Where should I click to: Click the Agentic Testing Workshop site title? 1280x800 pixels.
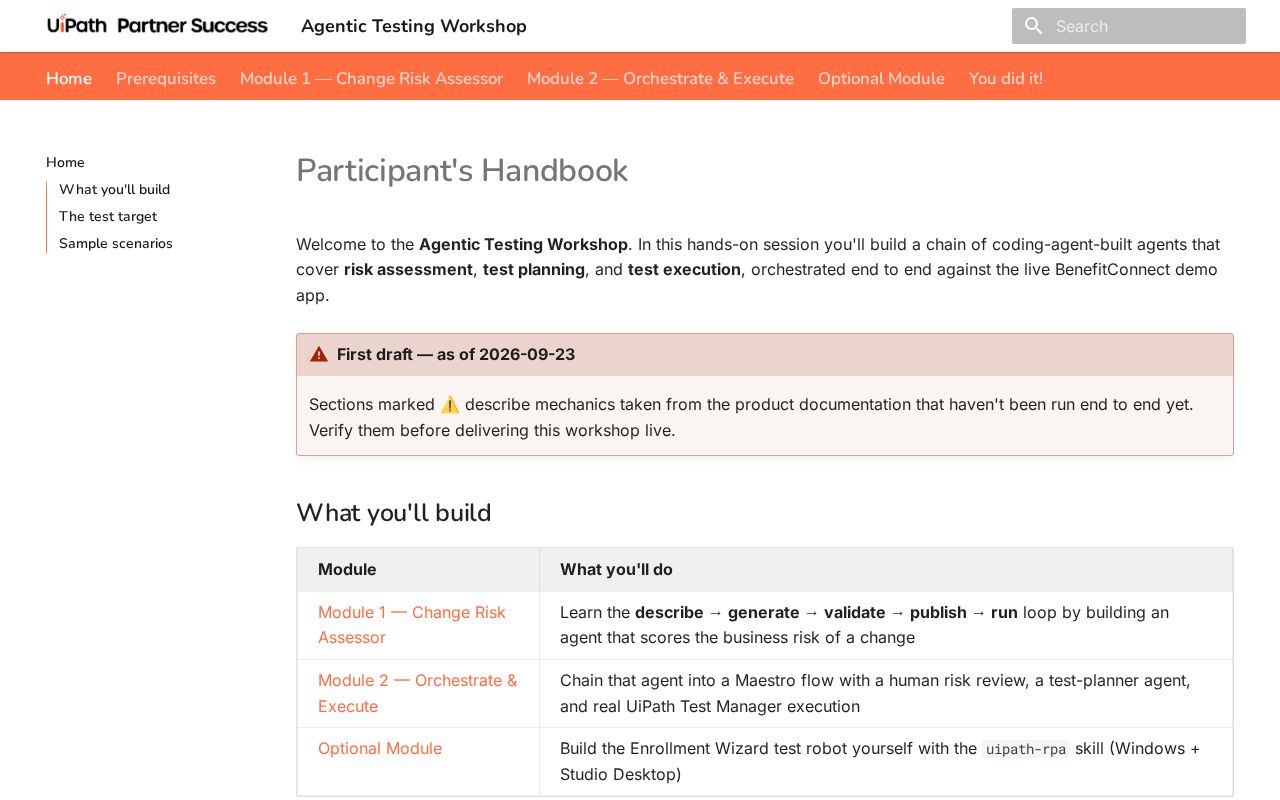(x=414, y=26)
